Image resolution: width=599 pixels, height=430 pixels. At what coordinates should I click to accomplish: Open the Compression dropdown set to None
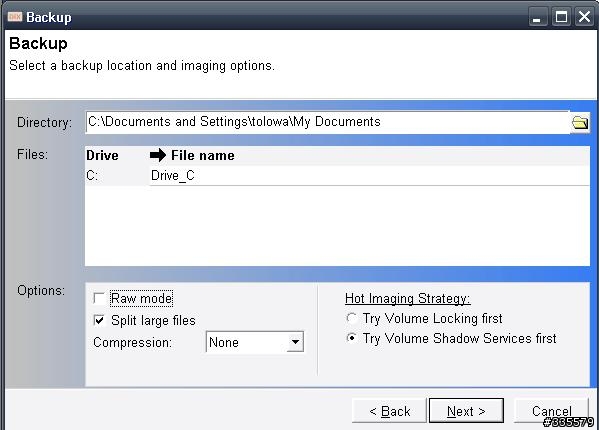coord(255,342)
